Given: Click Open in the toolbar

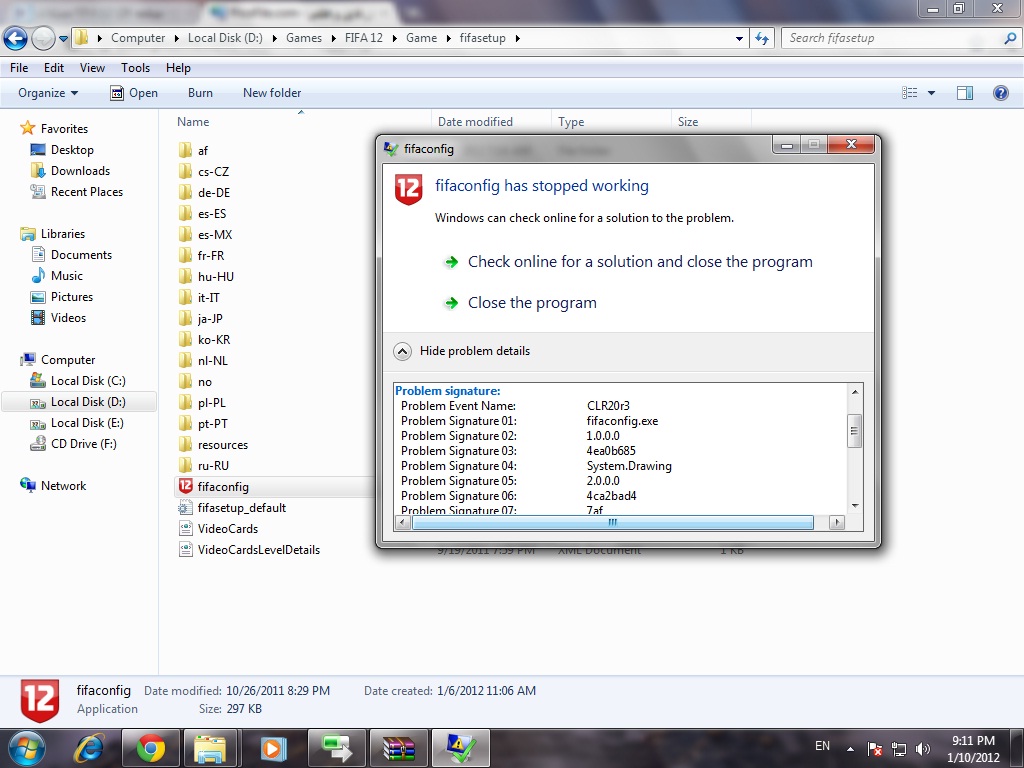Looking at the screenshot, I should point(134,93).
